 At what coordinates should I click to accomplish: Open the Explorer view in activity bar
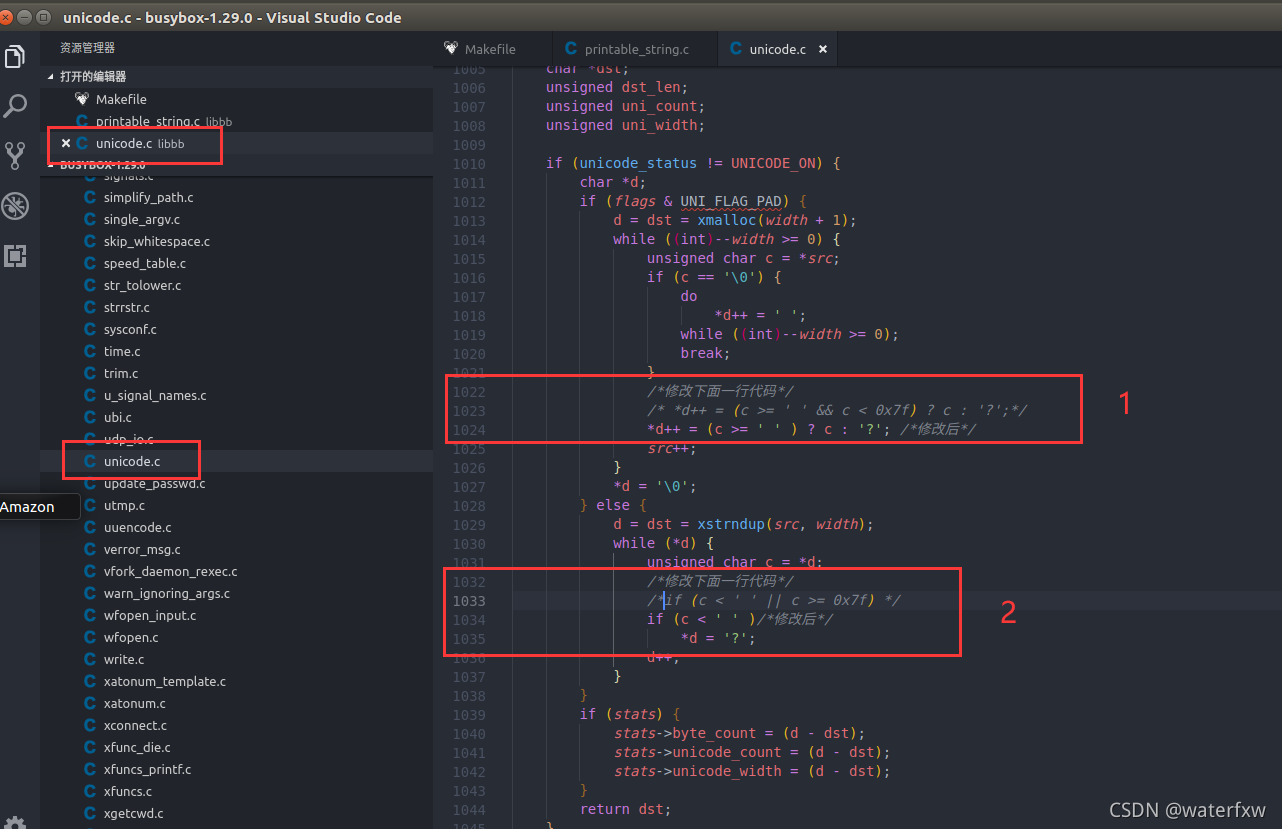(x=15, y=56)
